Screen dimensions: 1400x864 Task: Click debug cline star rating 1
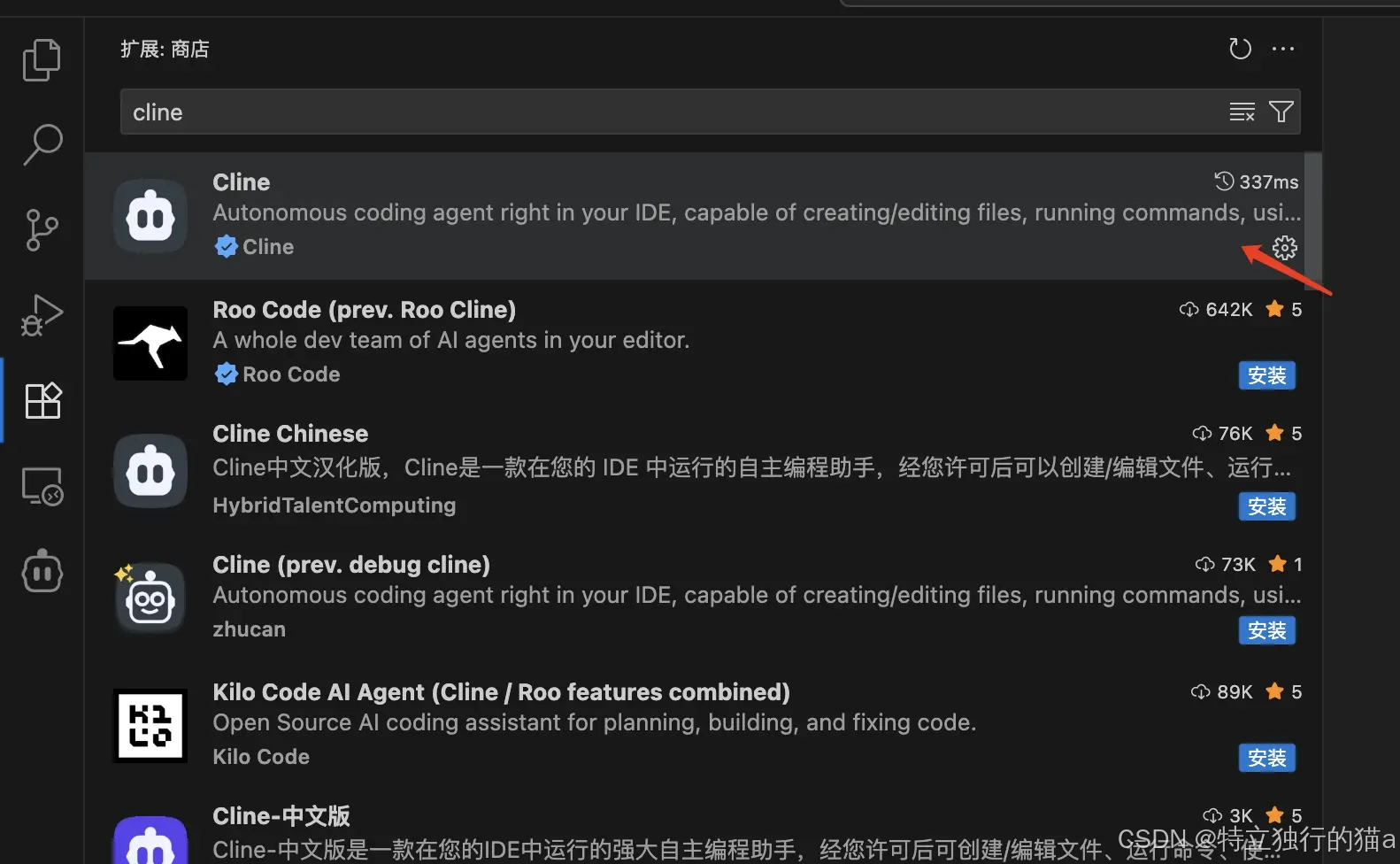tap(1286, 564)
